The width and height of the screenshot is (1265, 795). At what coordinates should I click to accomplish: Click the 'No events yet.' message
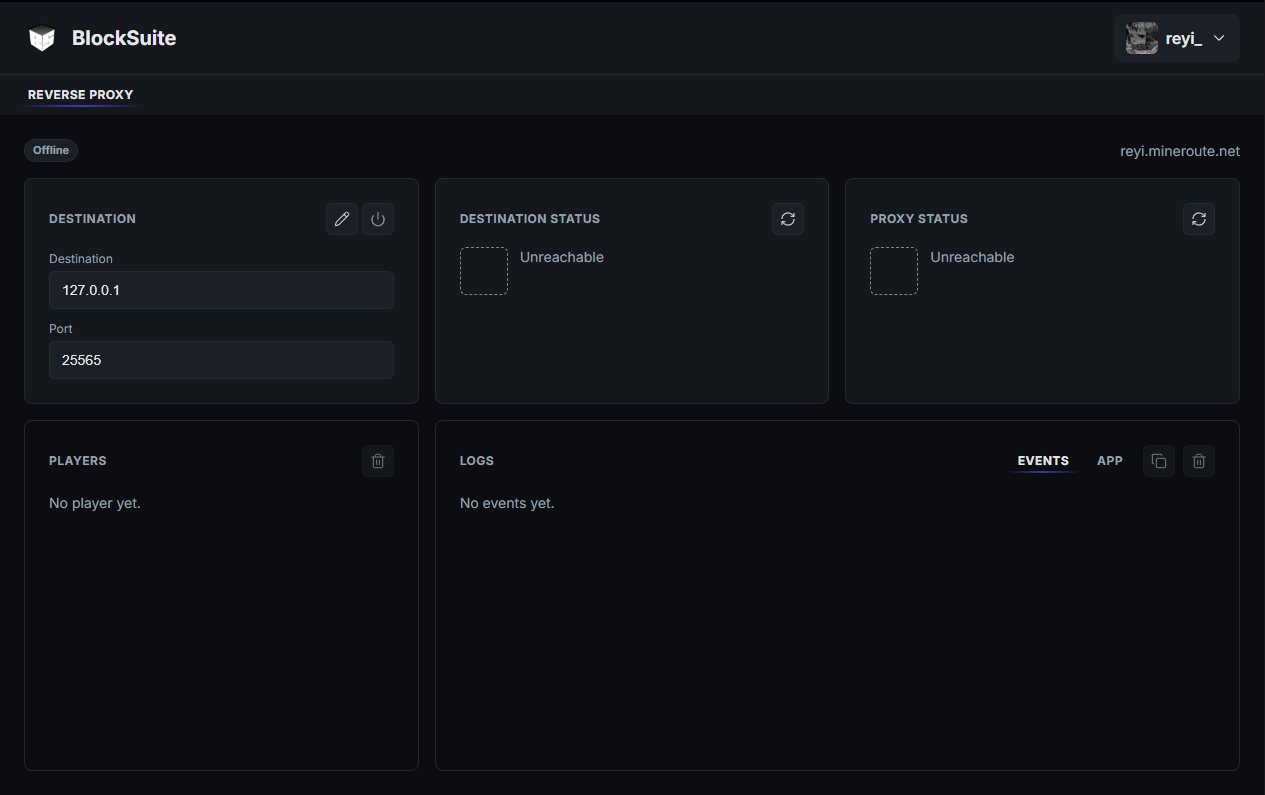pos(507,503)
